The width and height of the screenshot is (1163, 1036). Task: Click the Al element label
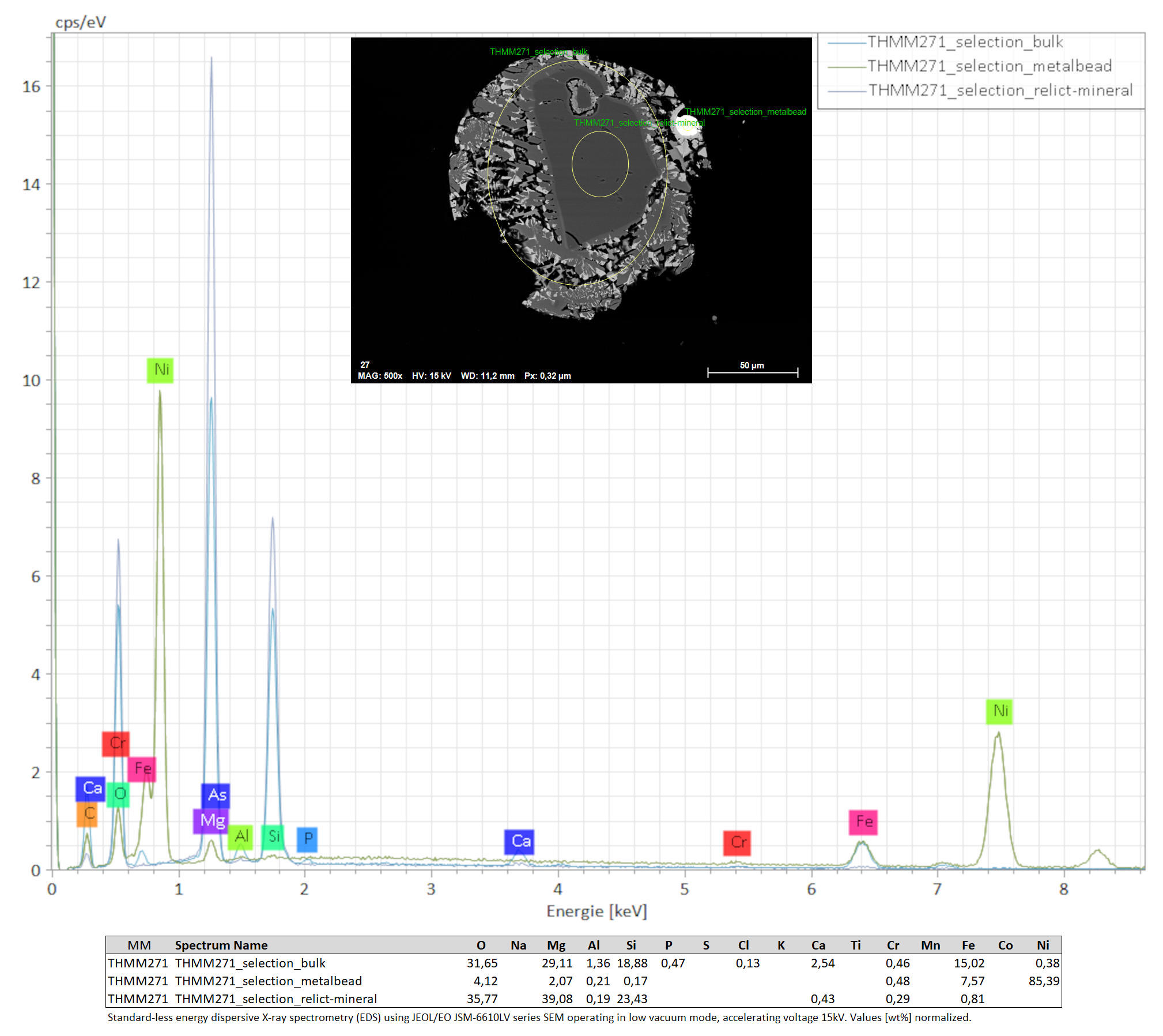click(x=240, y=837)
